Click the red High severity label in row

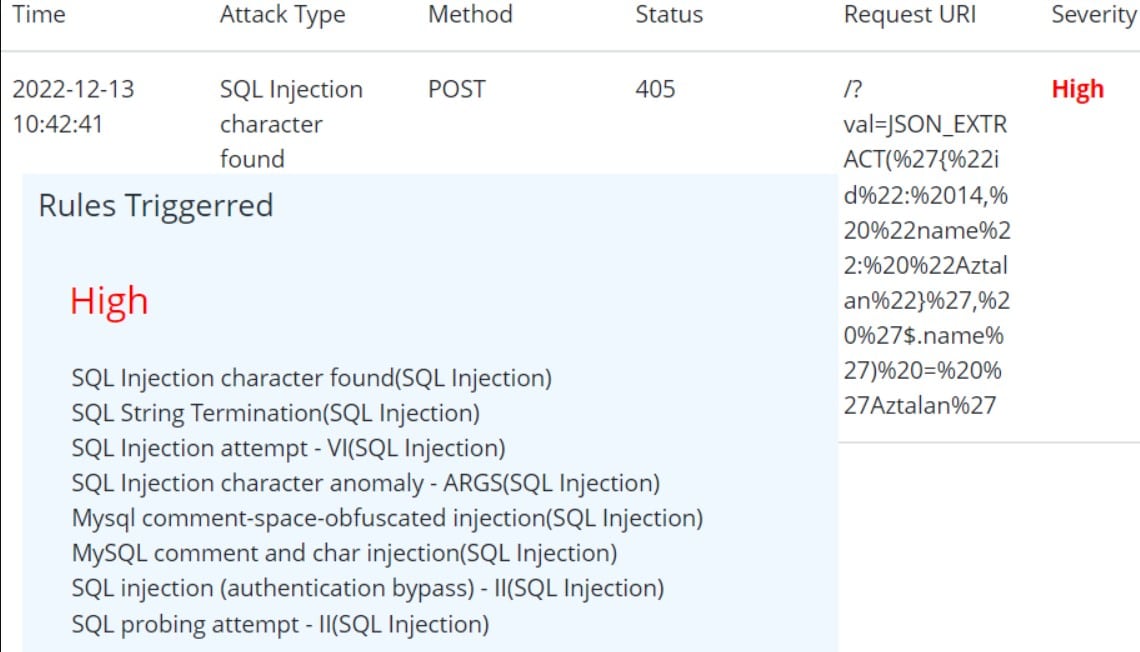[1077, 89]
